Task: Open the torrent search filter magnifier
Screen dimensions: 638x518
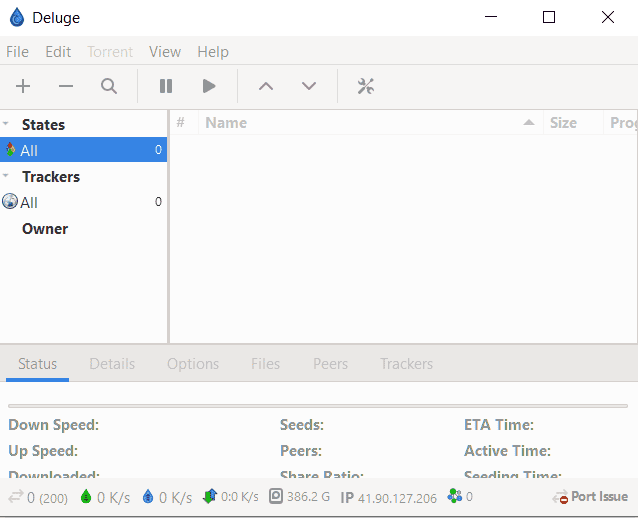Action: (x=109, y=86)
